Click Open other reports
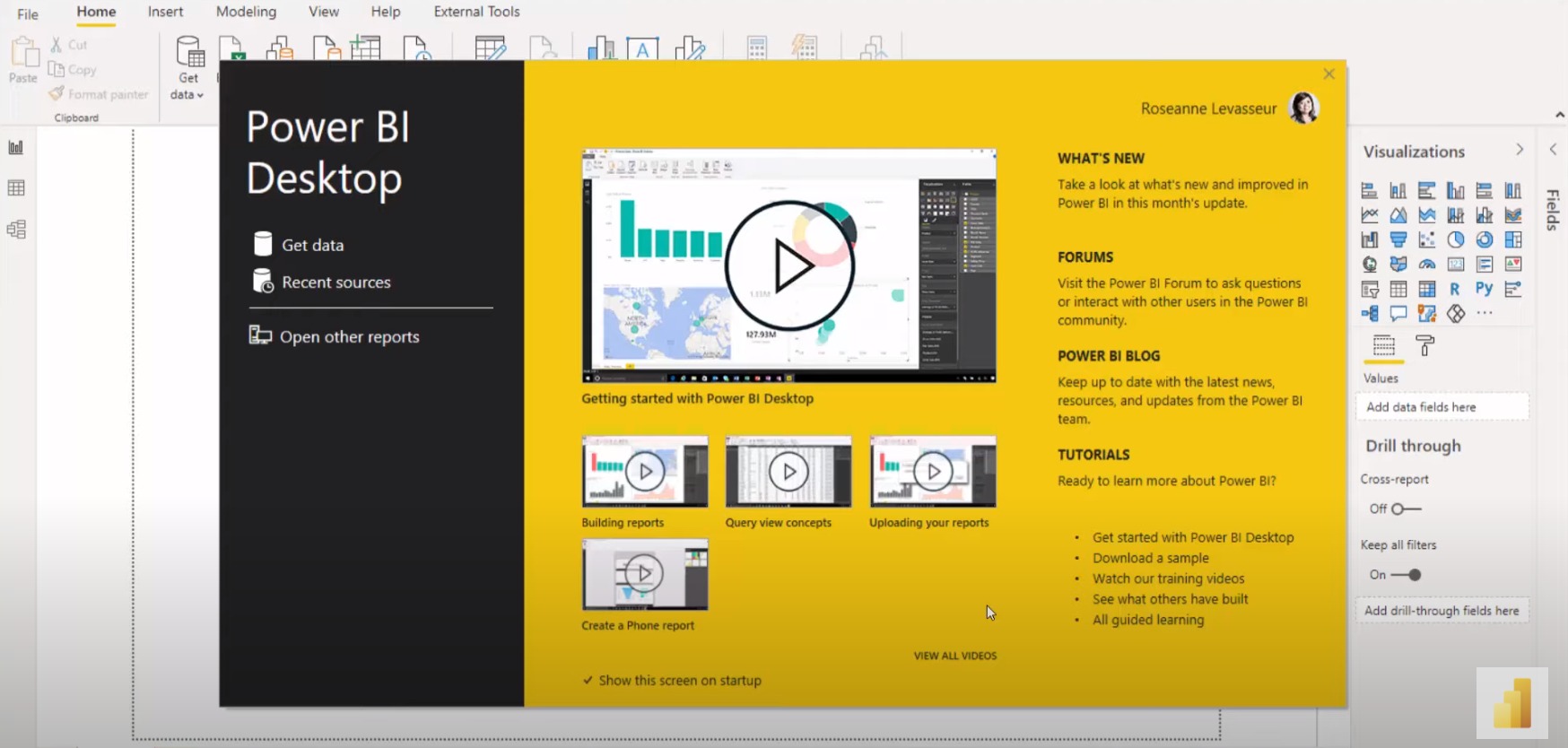Image resolution: width=1568 pixels, height=748 pixels. coord(335,336)
